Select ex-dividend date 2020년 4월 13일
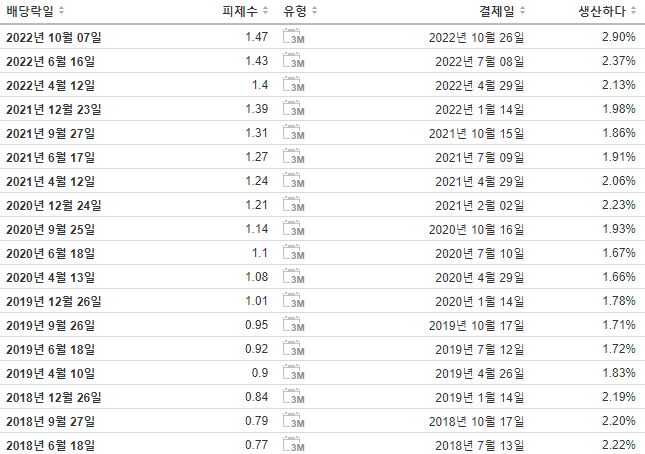The image size is (645, 454). point(51,278)
